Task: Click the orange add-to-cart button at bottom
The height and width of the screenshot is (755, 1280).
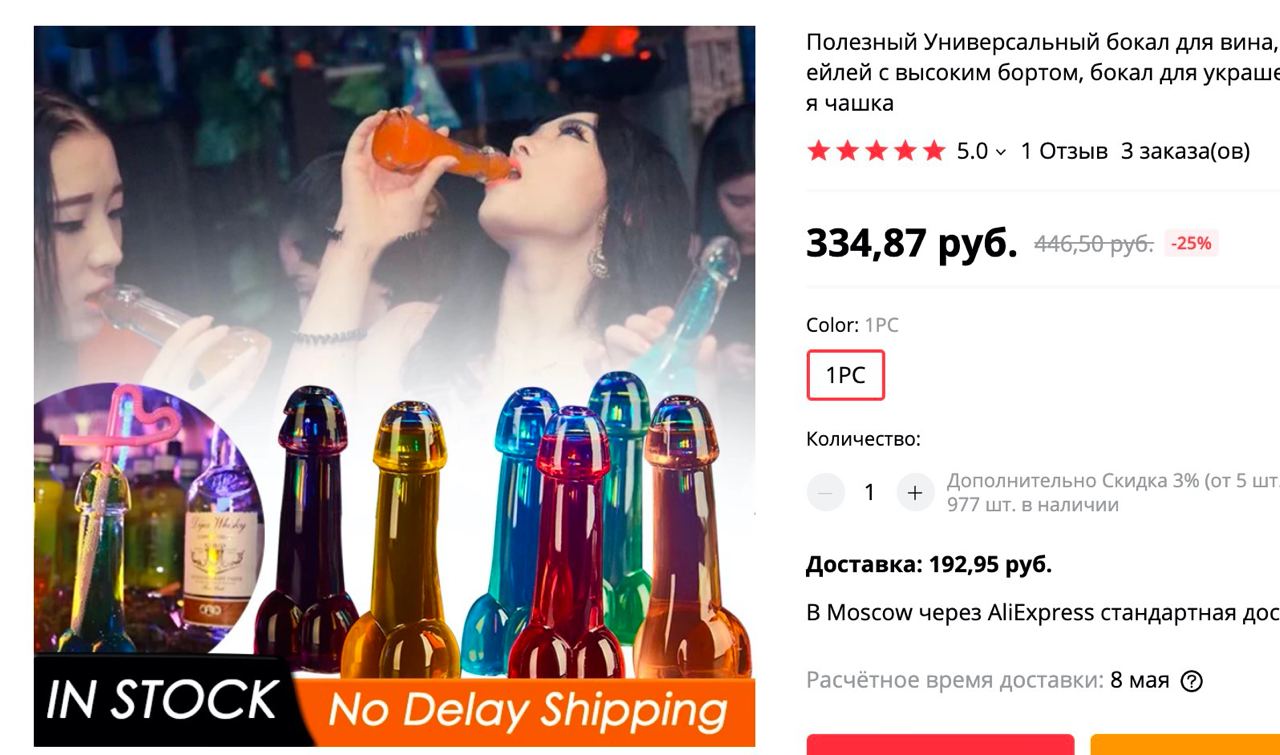Action: click(x=1185, y=744)
